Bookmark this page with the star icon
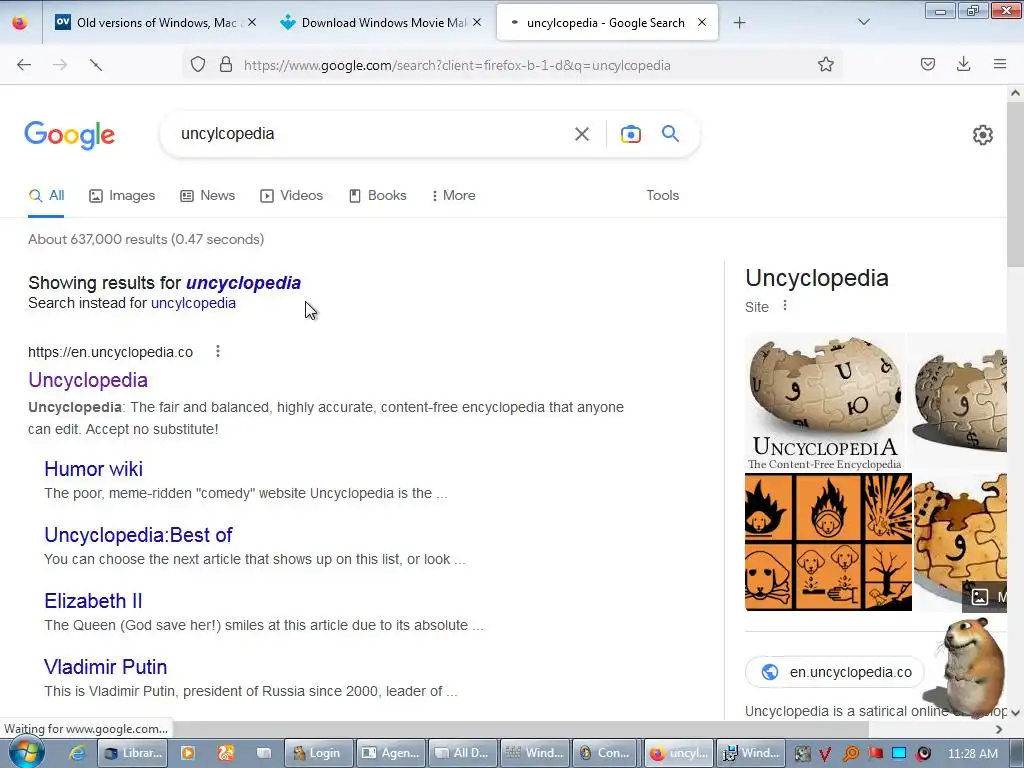 pos(825,65)
